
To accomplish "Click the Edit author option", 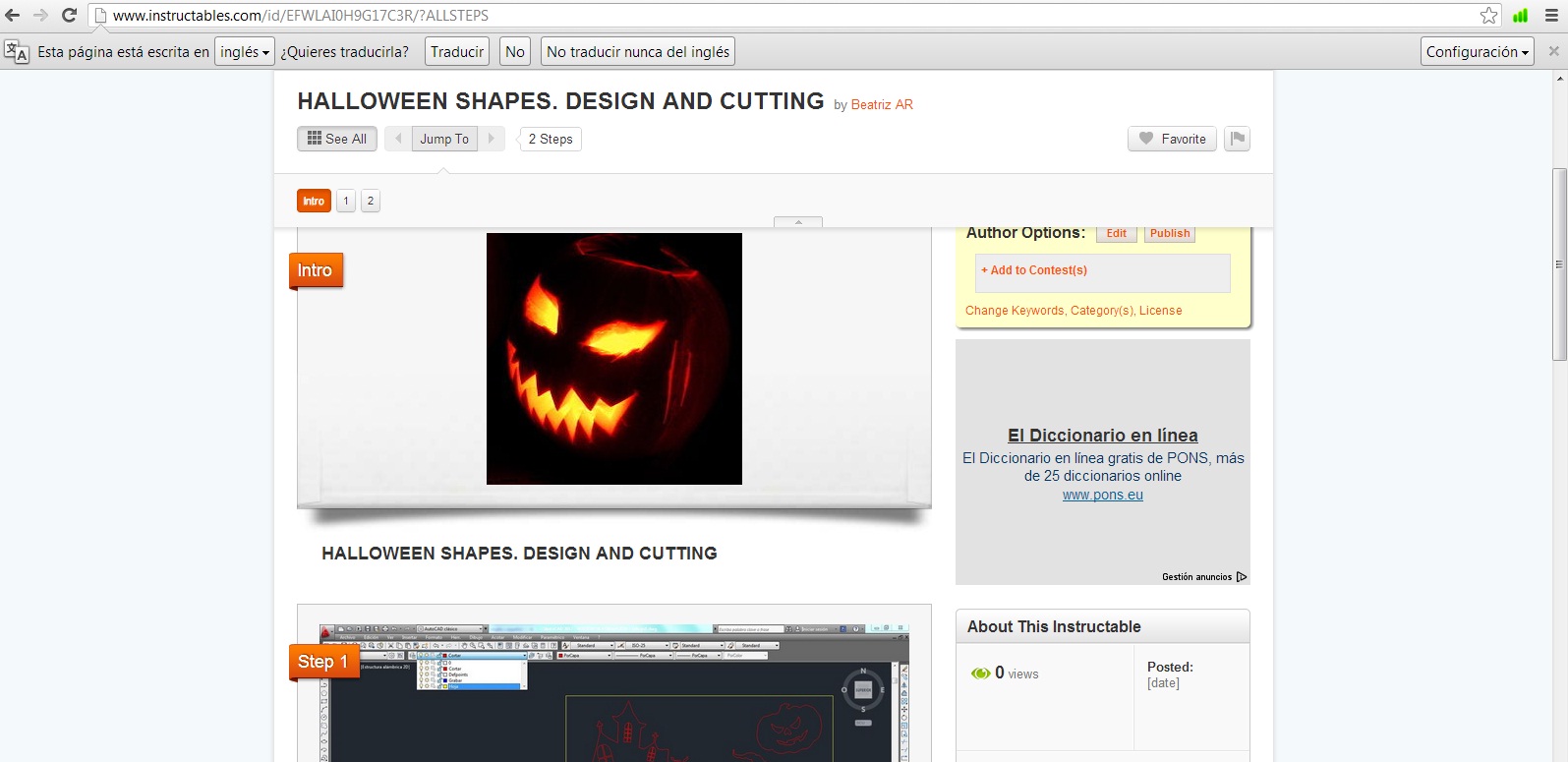I will tap(1117, 233).
